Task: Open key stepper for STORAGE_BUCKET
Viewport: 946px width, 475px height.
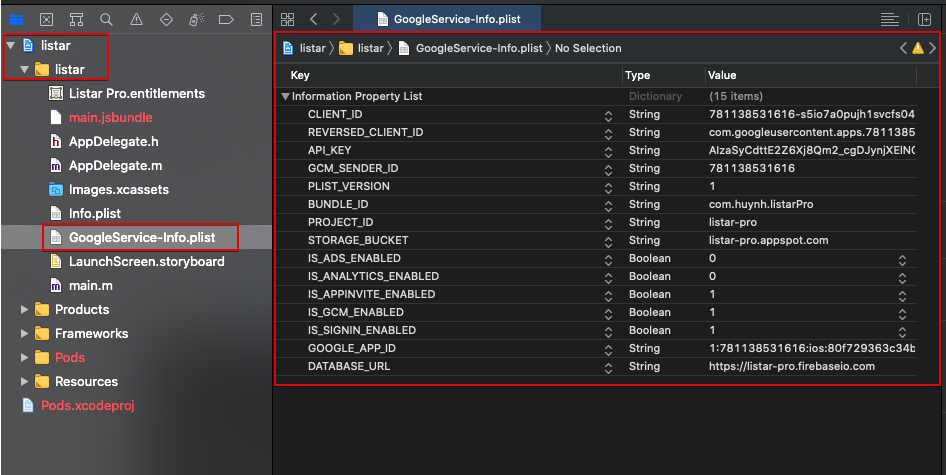Action: 608,241
